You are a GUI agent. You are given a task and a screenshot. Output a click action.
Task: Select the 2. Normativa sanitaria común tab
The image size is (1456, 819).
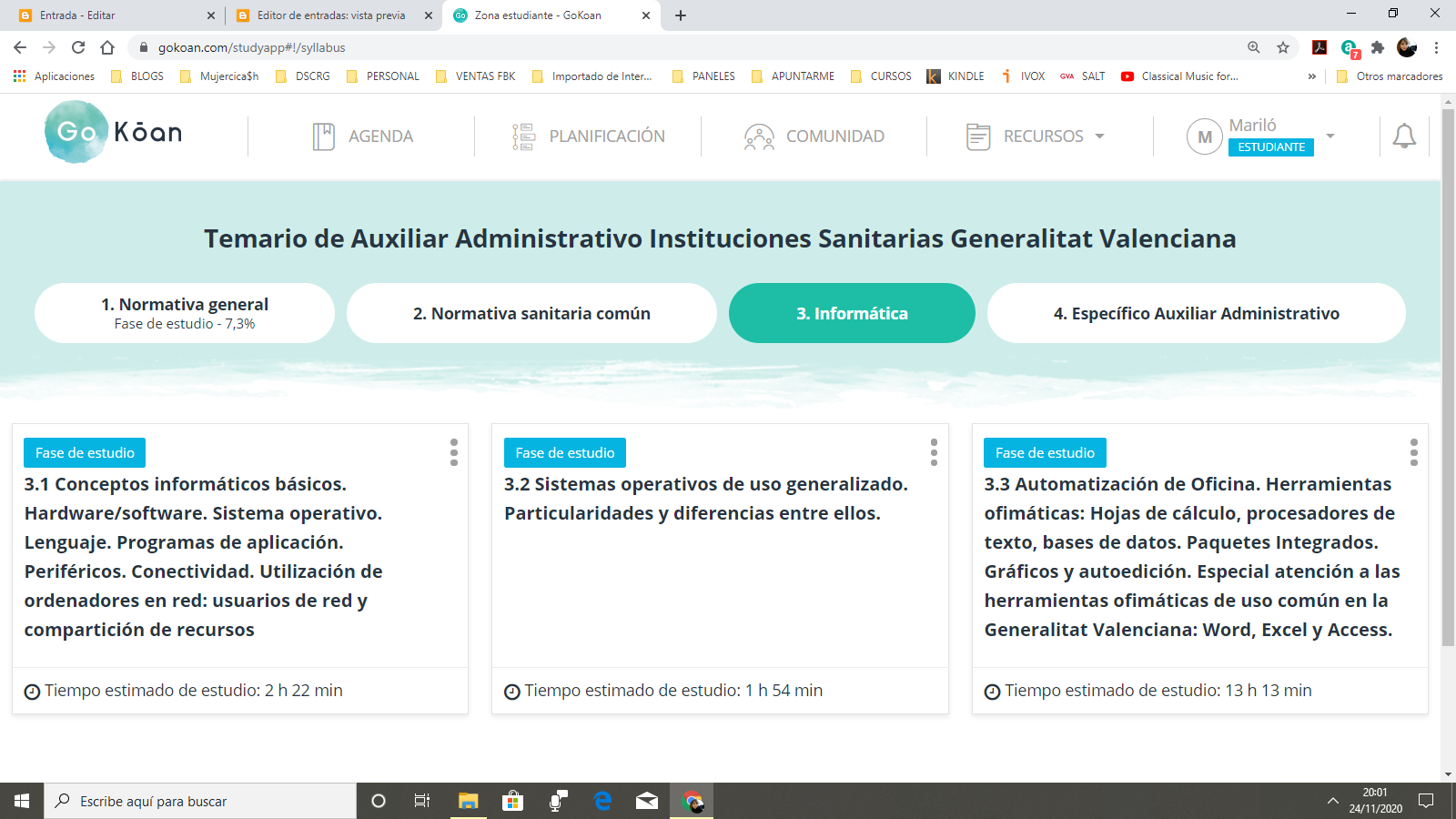tap(531, 313)
